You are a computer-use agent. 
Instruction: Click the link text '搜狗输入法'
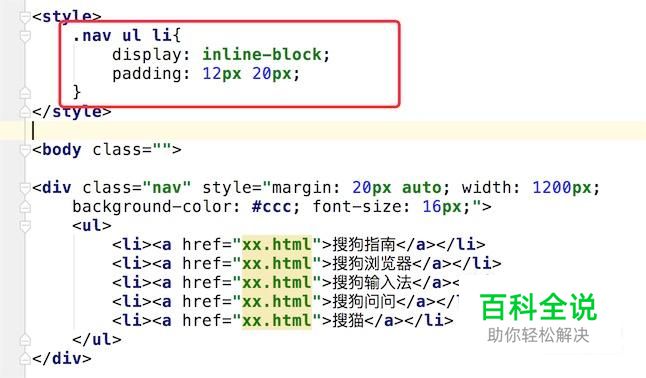pyautogui.click(x=372, y=282)
